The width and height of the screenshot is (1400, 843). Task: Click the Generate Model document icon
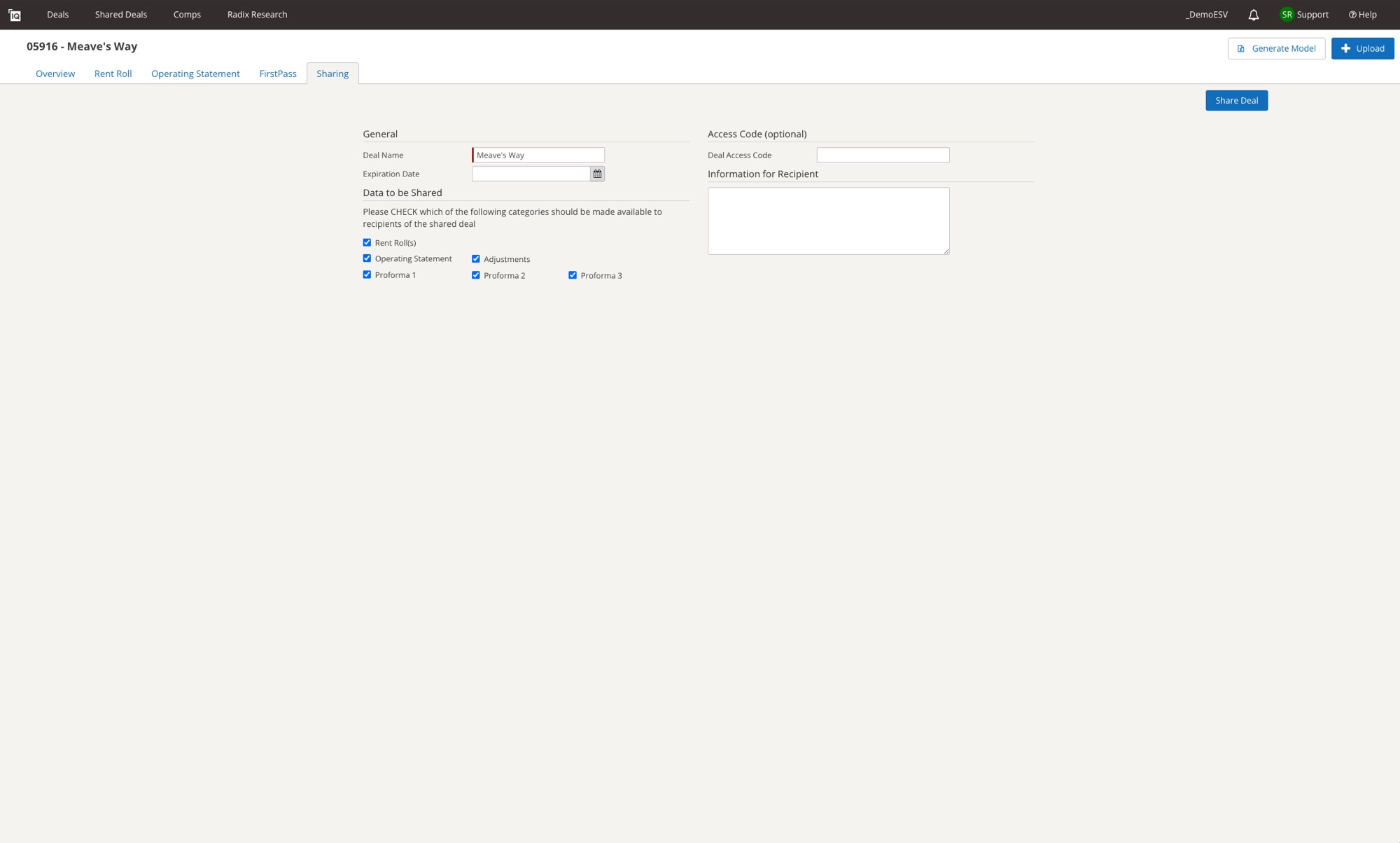point(1240,48)
